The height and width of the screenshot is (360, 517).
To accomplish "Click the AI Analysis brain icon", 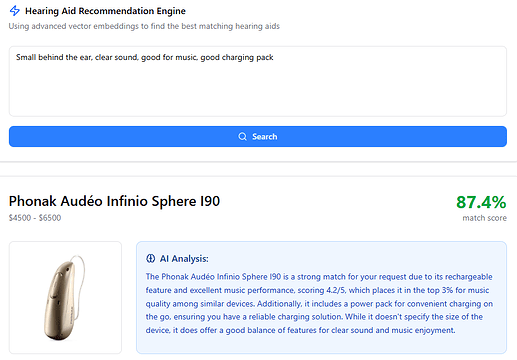I will pyautogui.click(x=151, y=258).
